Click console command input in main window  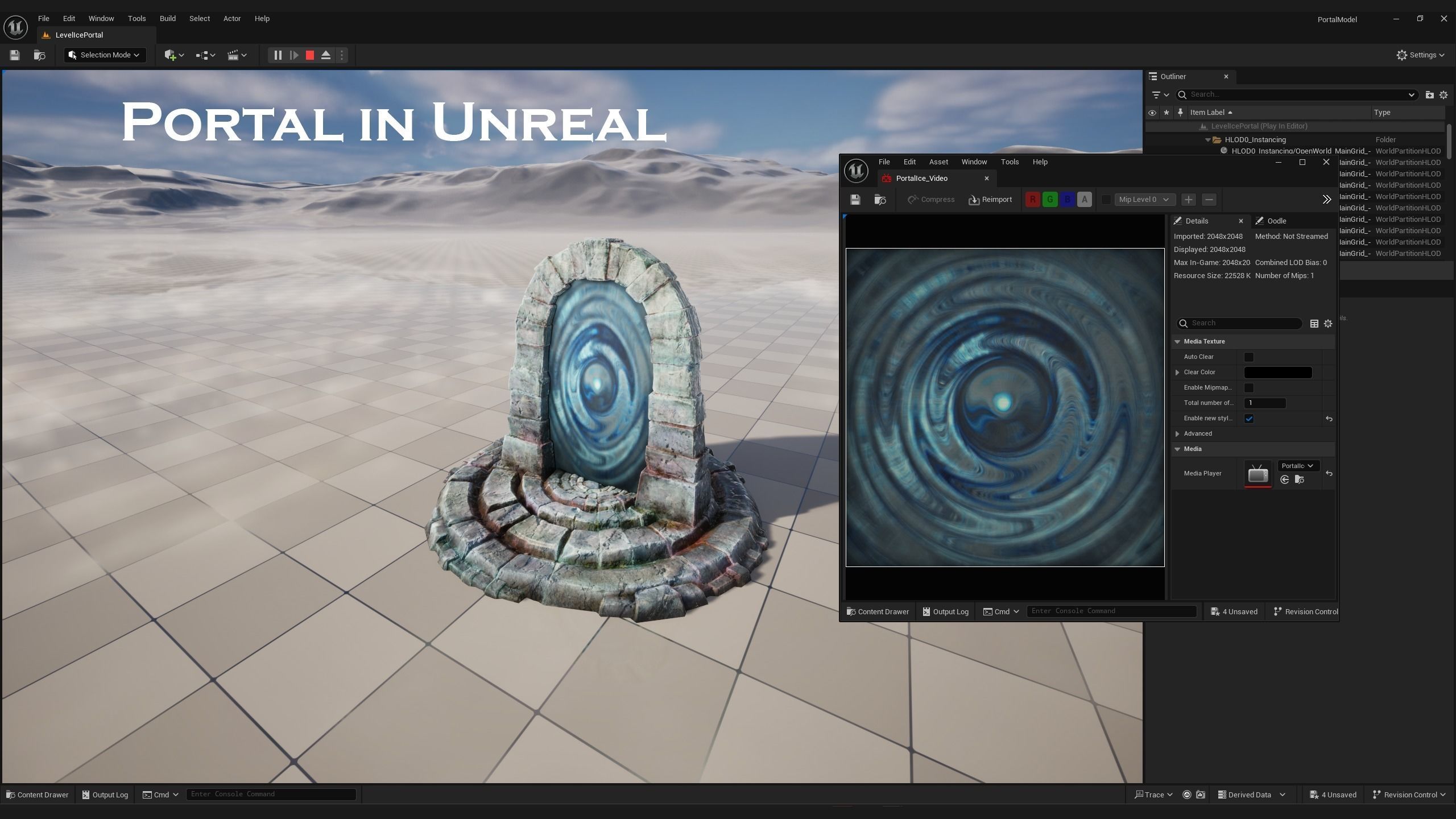(x=271, y=795)
